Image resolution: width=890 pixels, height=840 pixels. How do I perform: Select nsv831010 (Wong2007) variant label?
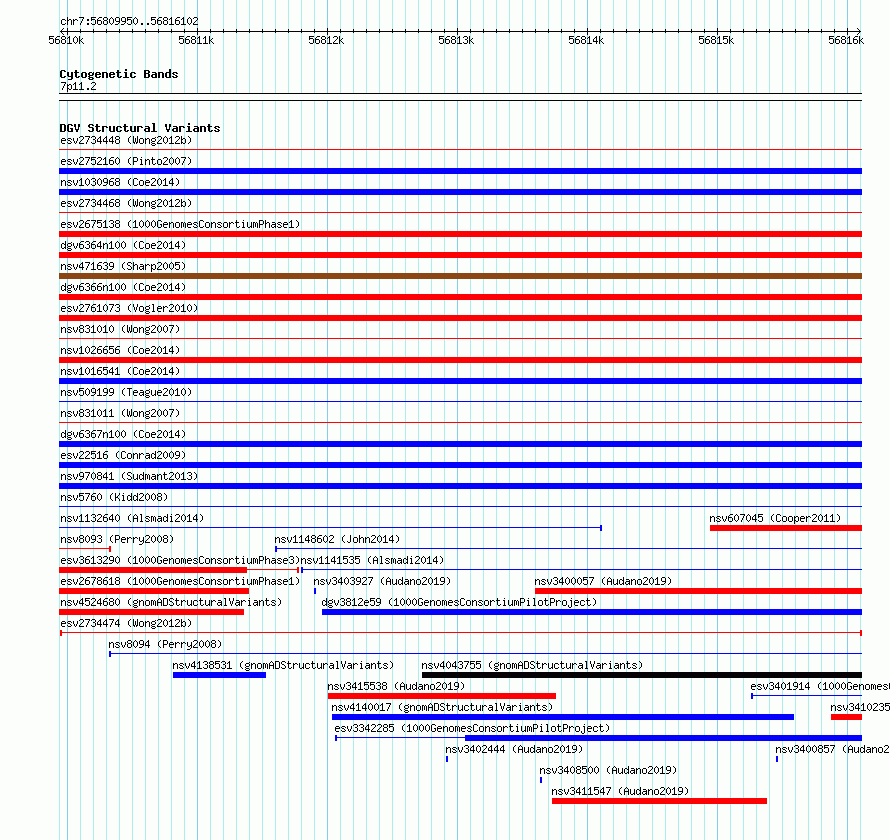pyautogui.click(x=120, y=329)
